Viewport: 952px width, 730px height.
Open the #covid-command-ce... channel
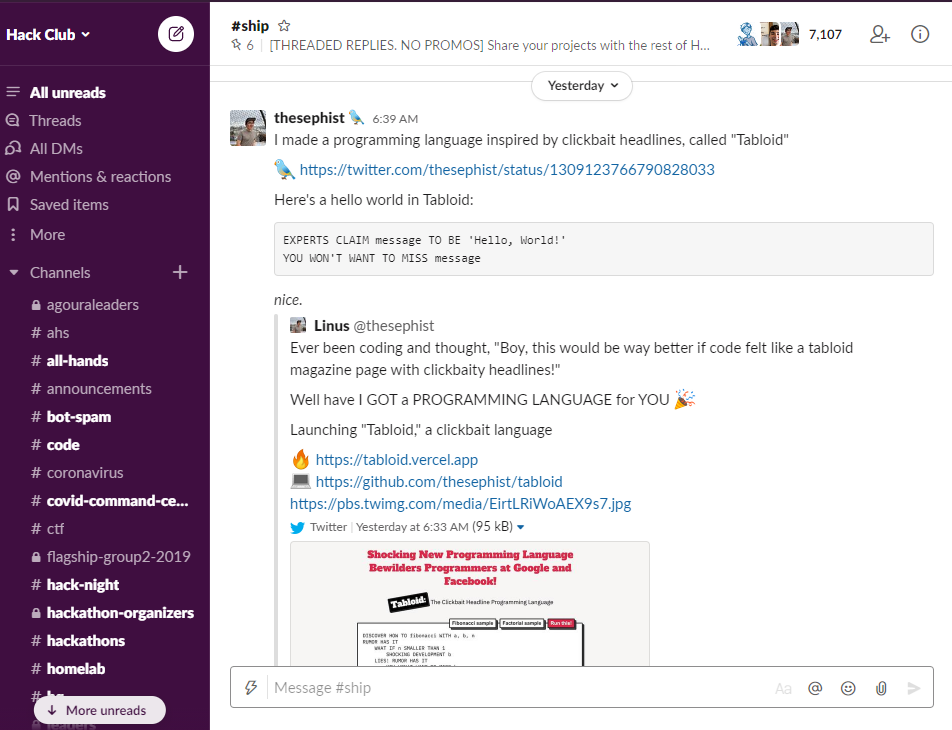click(x=117, y=500)
